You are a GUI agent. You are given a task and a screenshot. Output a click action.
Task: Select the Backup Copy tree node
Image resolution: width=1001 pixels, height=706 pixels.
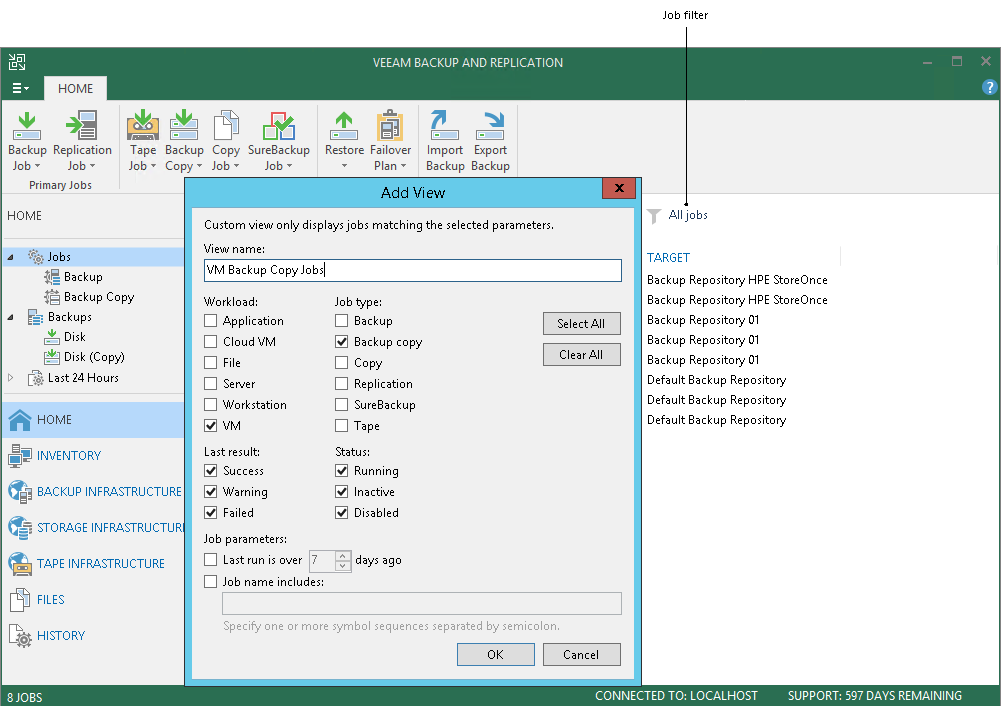99,297
